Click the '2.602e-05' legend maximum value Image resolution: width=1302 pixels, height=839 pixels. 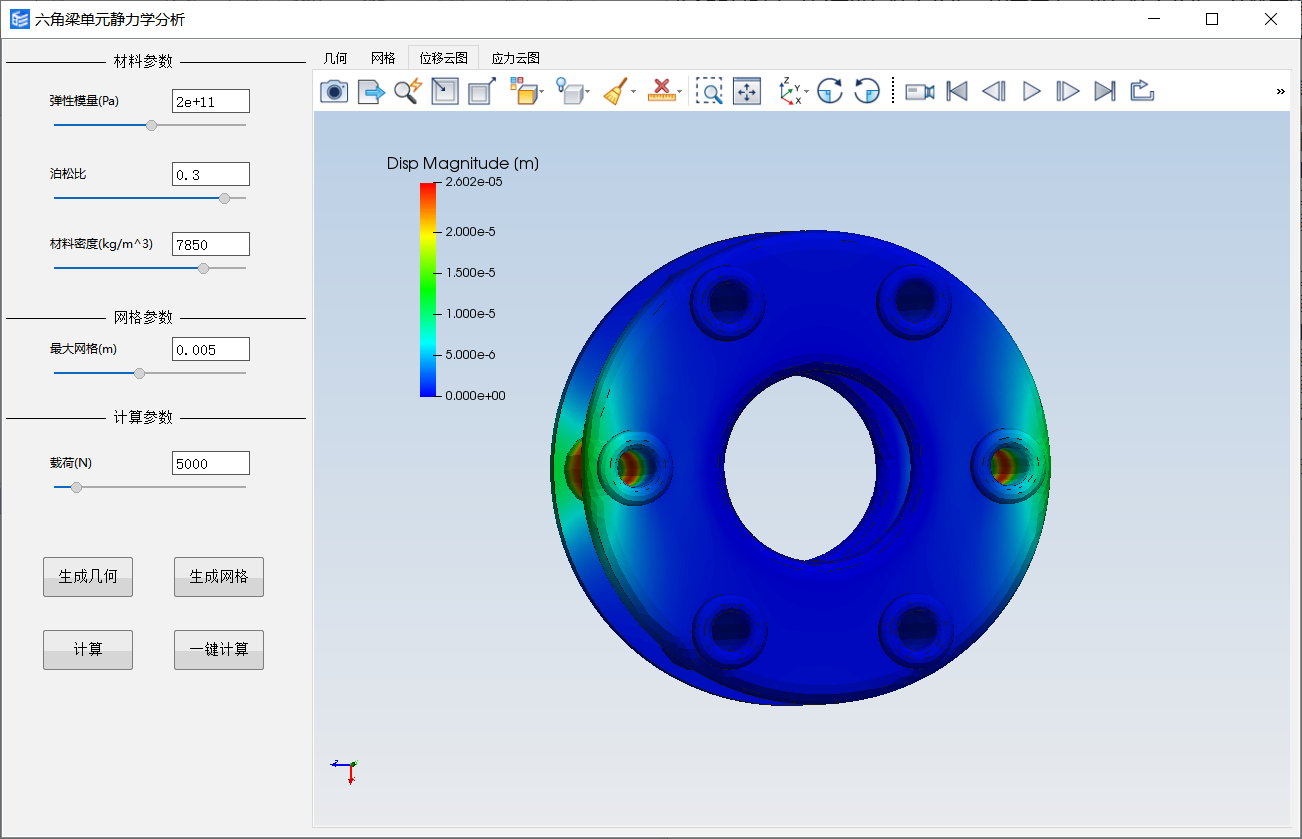[x=476, y=182]
